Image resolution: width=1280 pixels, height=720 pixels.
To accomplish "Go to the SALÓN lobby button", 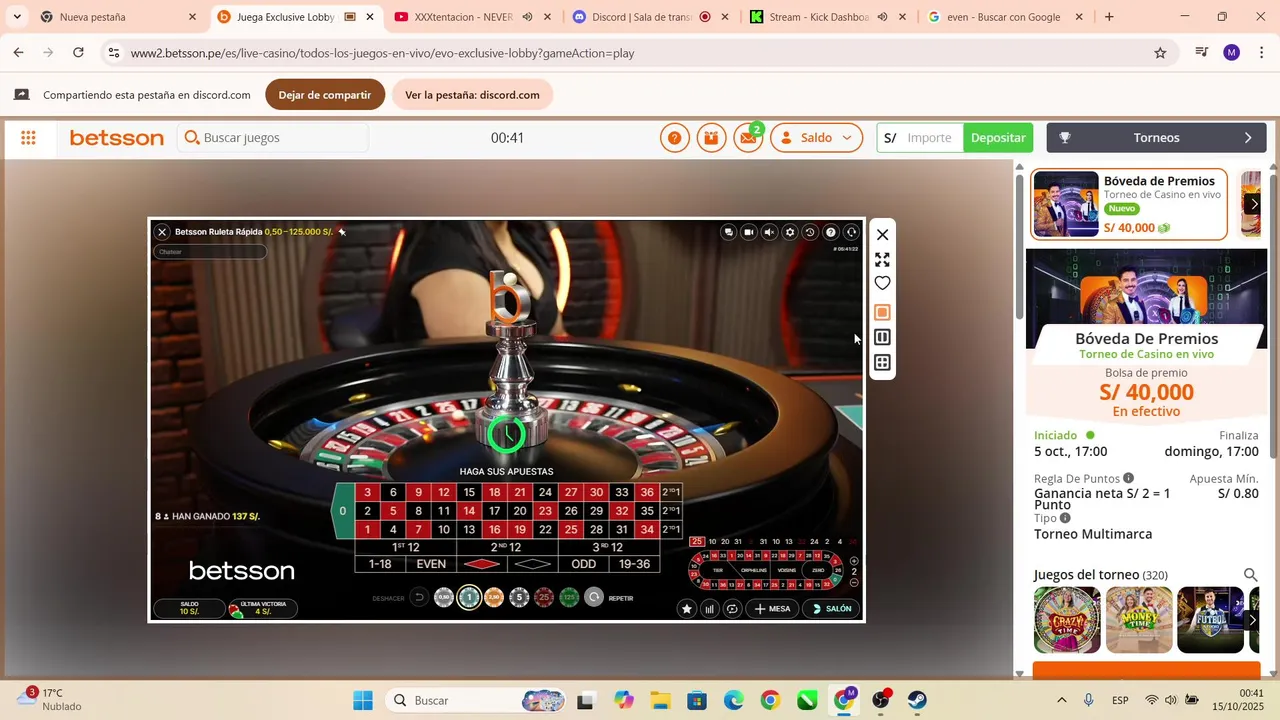I will click(832, 608).
